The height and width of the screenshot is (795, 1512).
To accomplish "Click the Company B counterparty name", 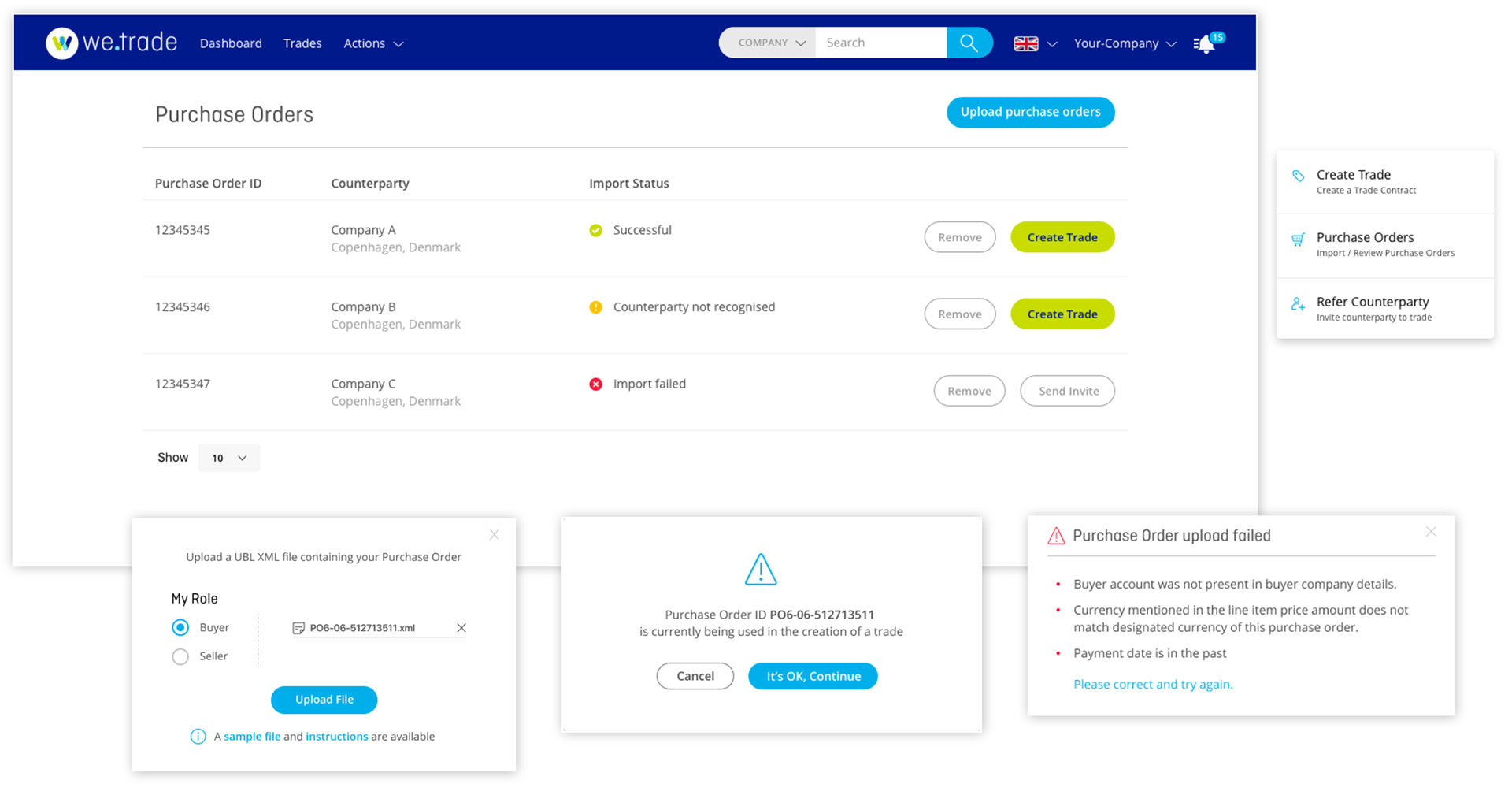I will click(363, 307).
